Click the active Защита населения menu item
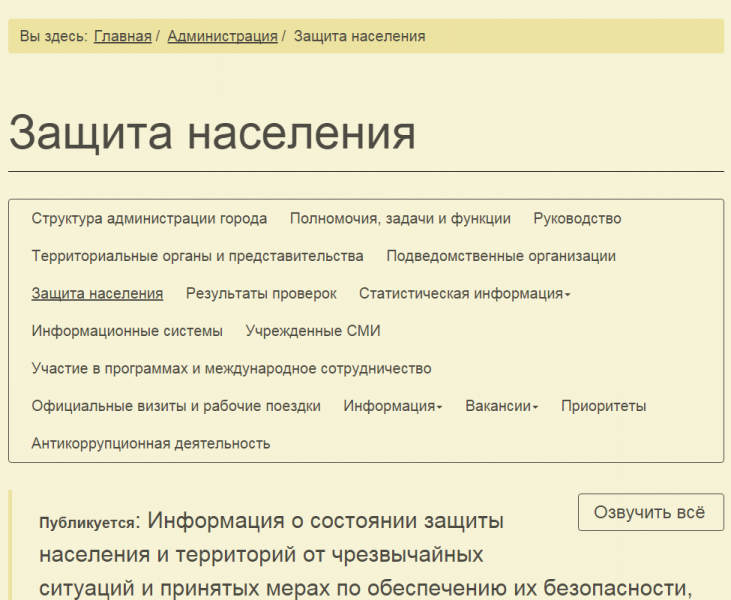Image resolution: width=731 pixels, height=600 pixels. click(97, 293)
